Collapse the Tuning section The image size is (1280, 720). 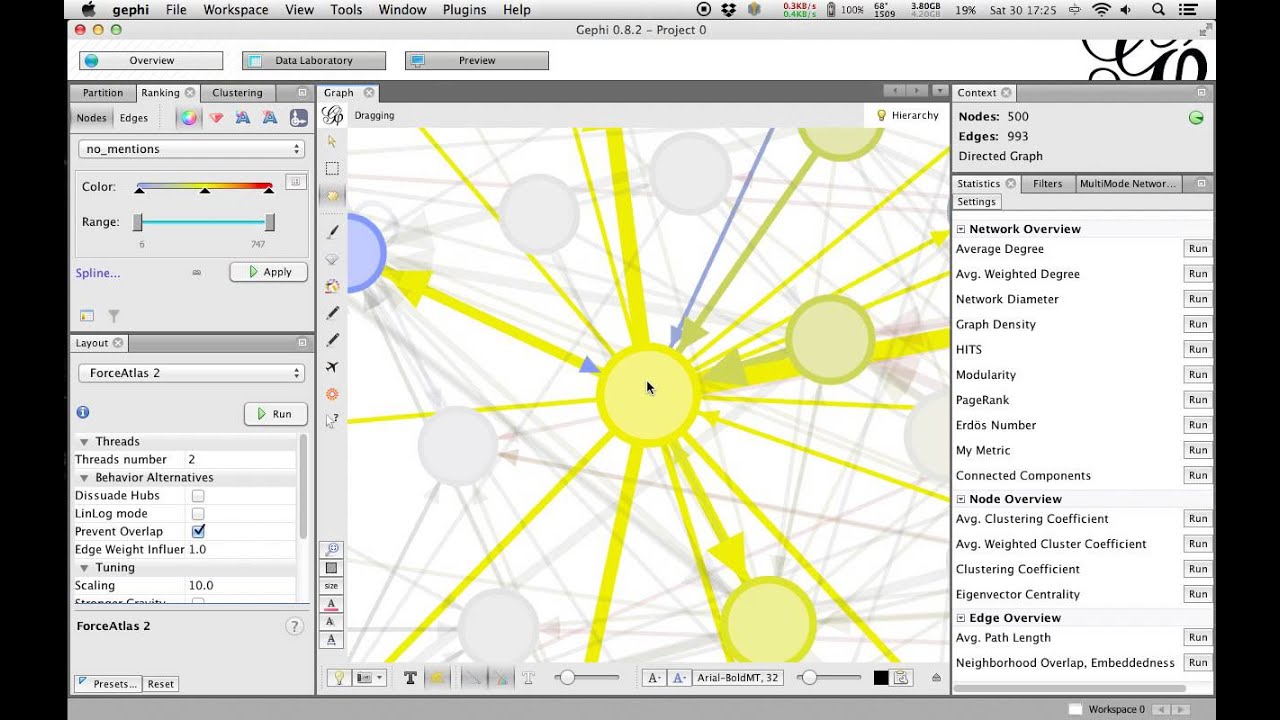(x=84, y=568)
